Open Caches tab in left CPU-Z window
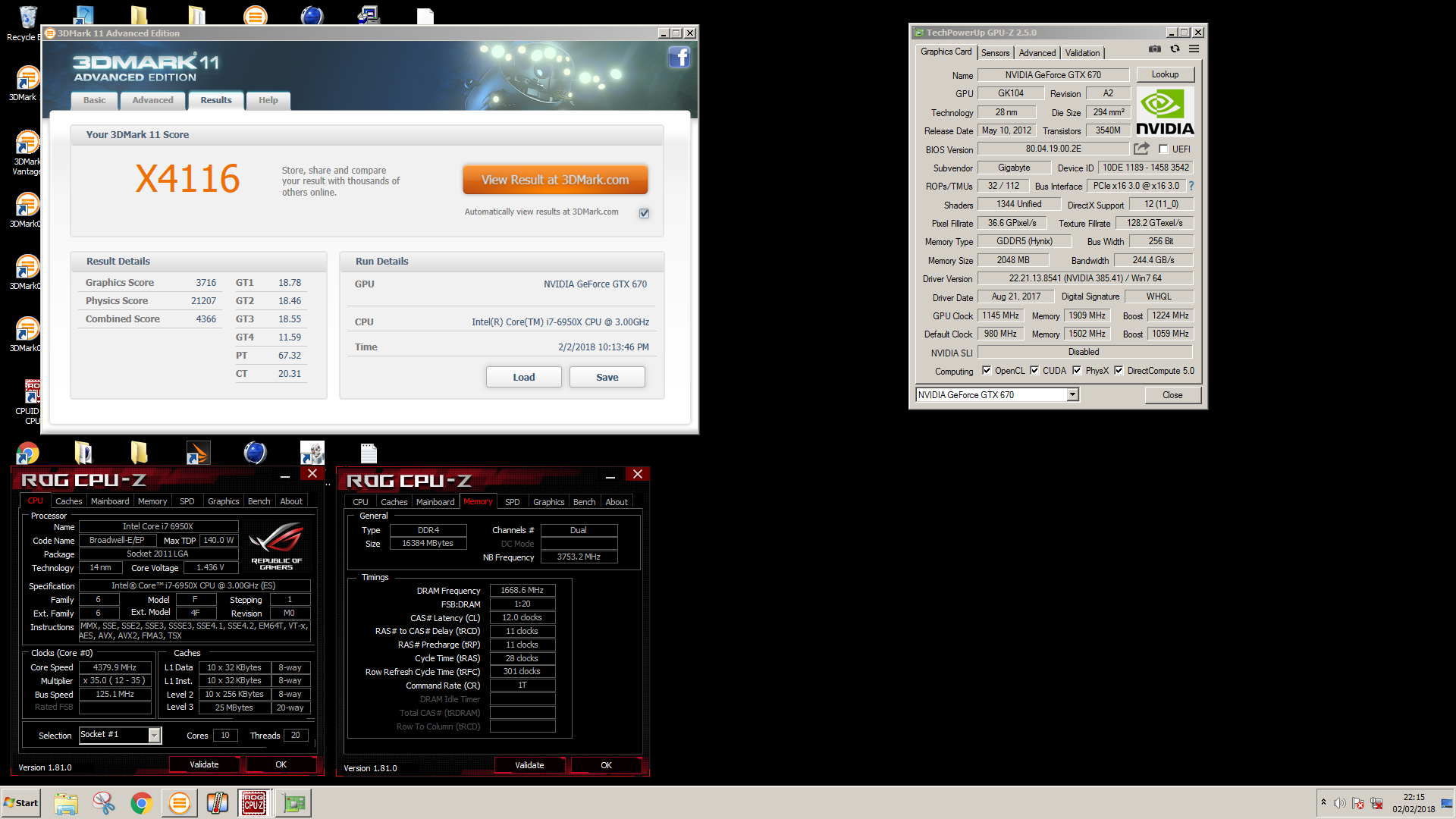 click(69, 501)
